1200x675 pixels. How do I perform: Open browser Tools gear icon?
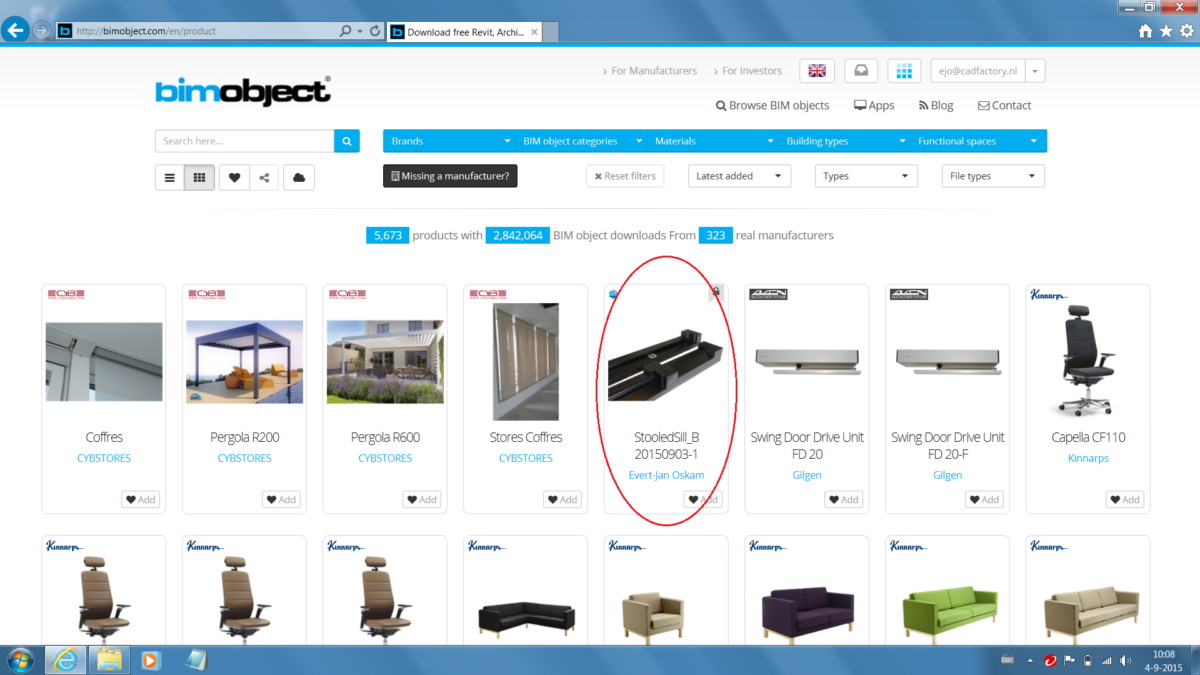pos(1187,31)
